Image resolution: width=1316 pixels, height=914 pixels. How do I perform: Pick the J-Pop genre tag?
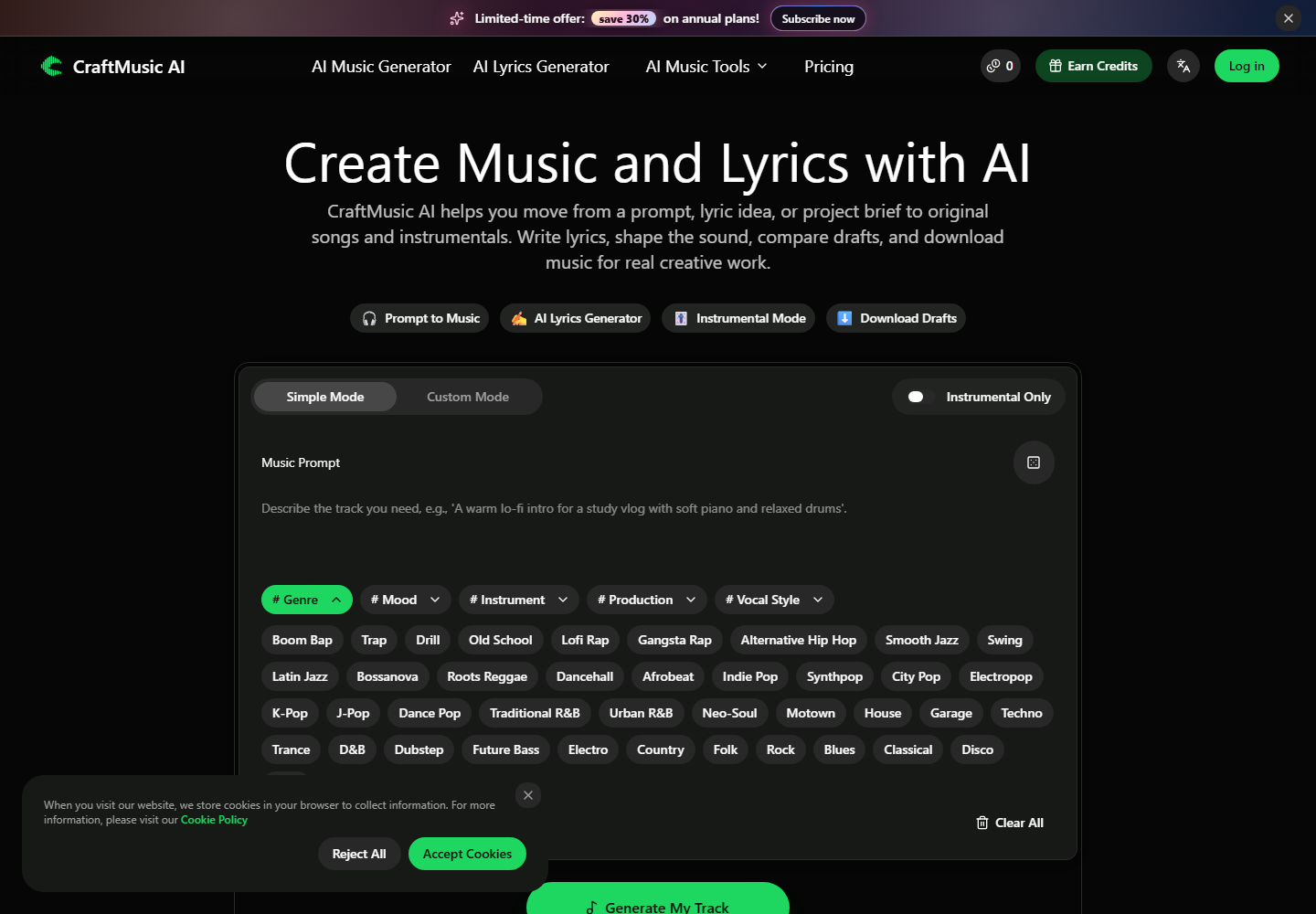coord(353,713)
